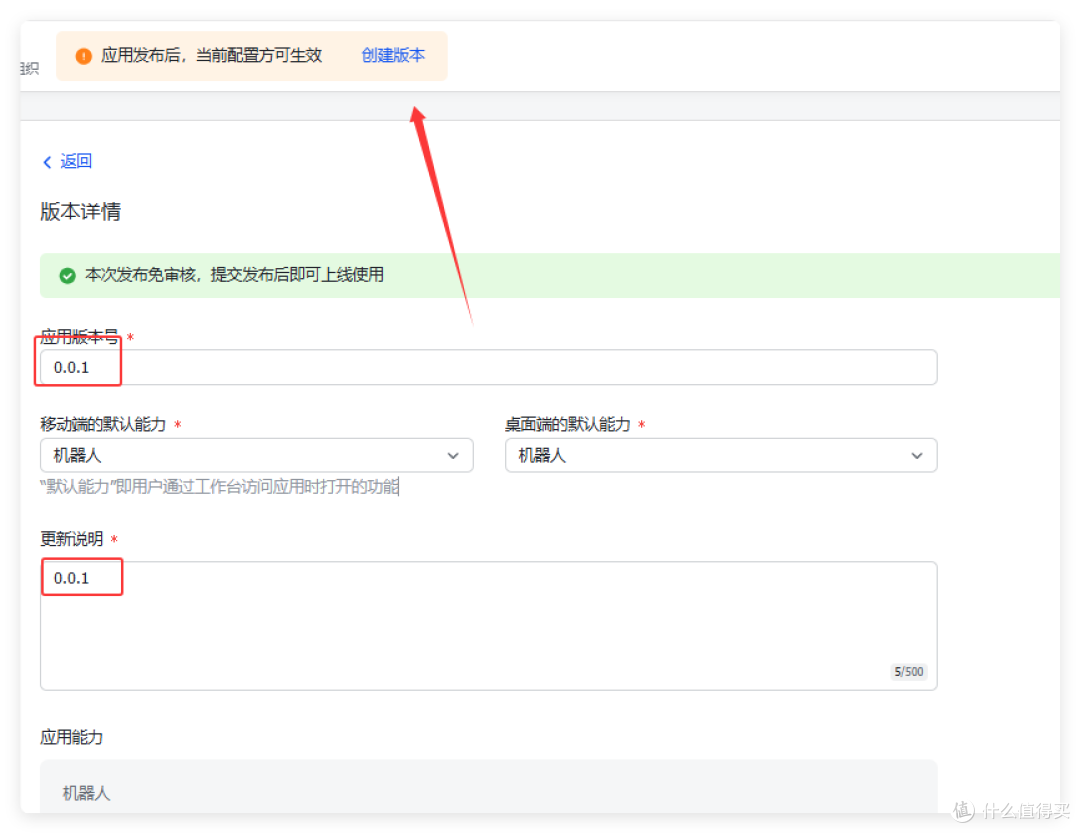Image resolution: width=1080 pixels, height=833 pixels.
Task: Open the 桌面端的默认能力 dropdown
Action: 720,455
